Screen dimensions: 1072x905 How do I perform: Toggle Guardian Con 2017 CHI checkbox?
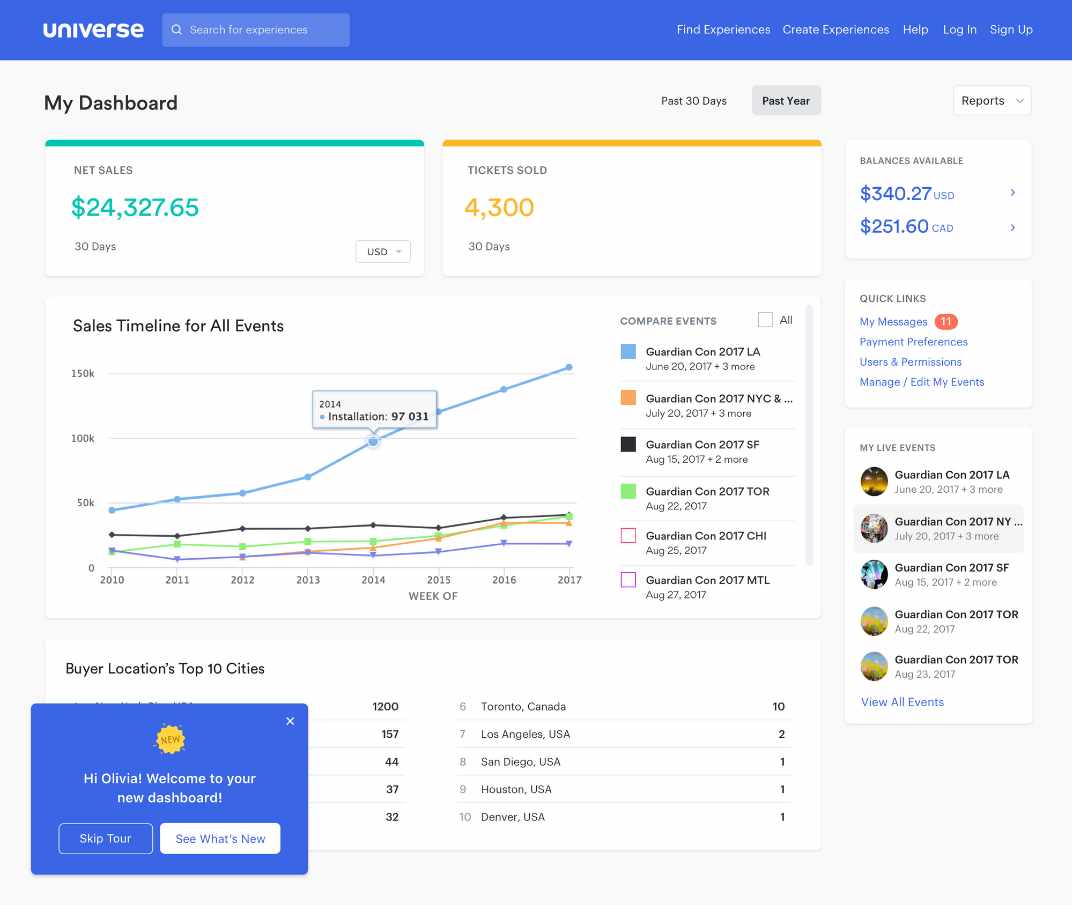tap(628, 536)
